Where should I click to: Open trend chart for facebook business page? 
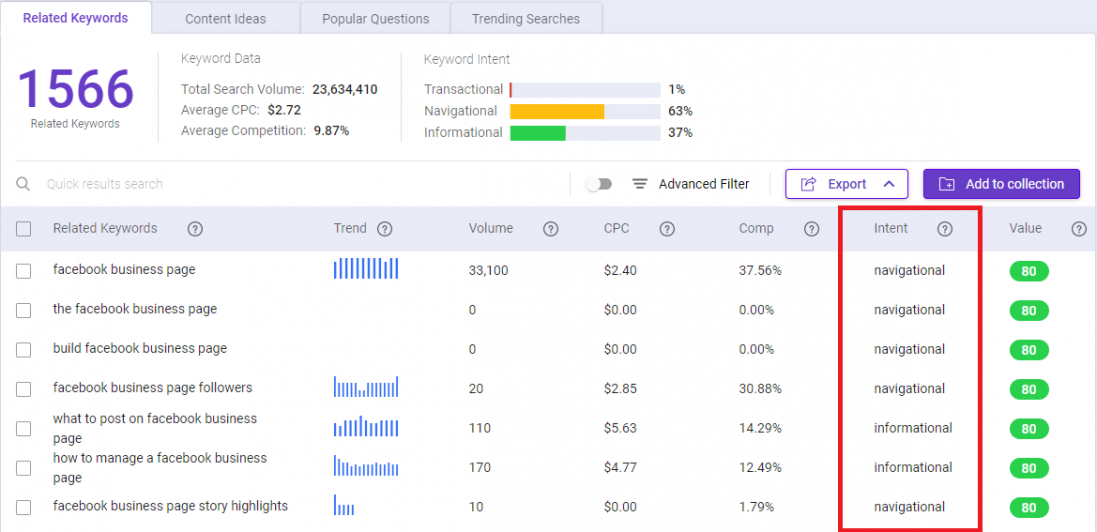pos(366,268)
